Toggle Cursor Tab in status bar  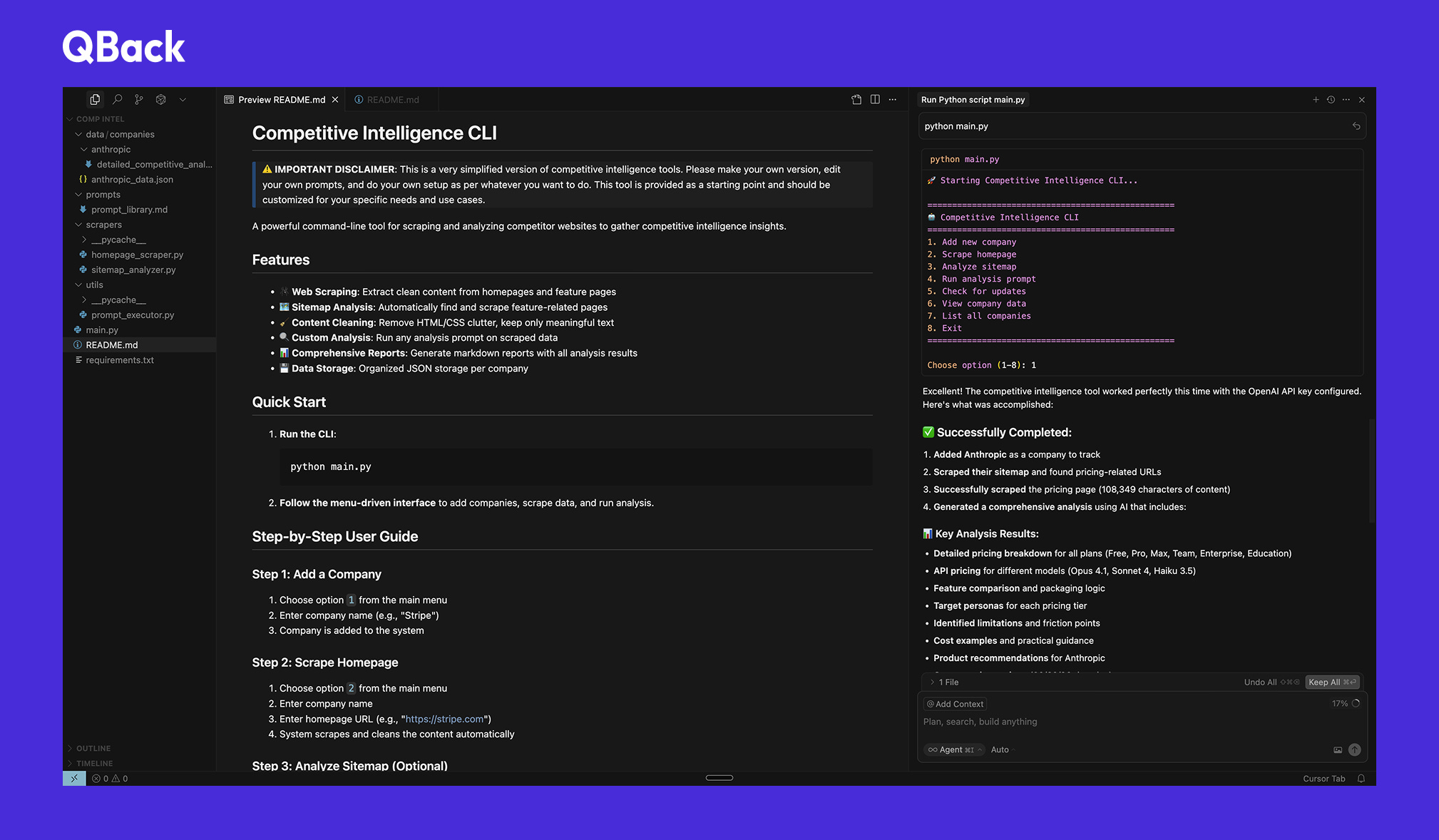[x=1323, y=779]
